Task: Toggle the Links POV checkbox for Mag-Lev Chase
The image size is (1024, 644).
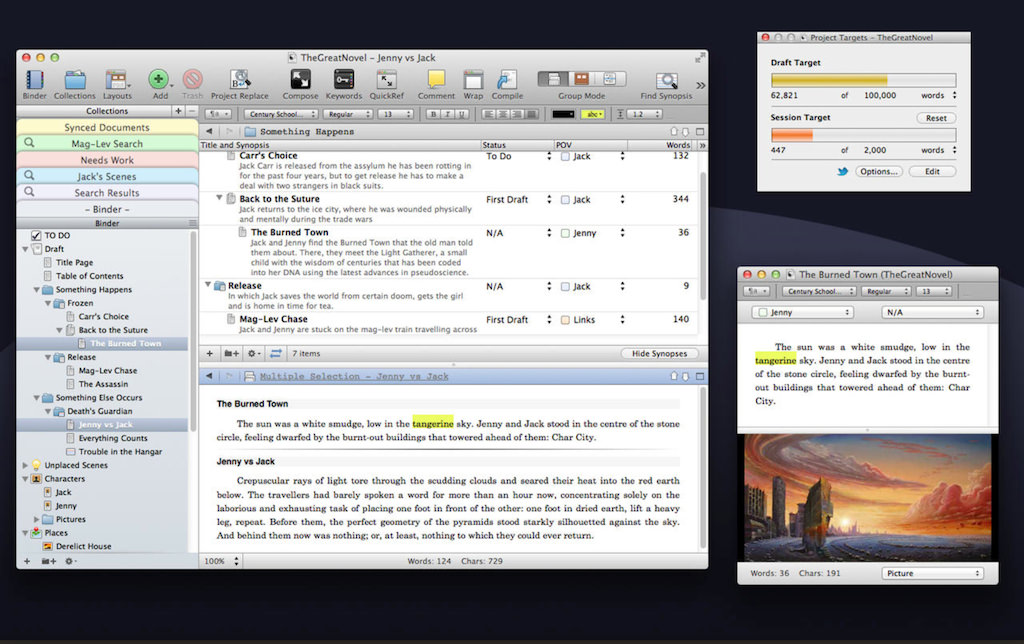Action: click(565, 320)
